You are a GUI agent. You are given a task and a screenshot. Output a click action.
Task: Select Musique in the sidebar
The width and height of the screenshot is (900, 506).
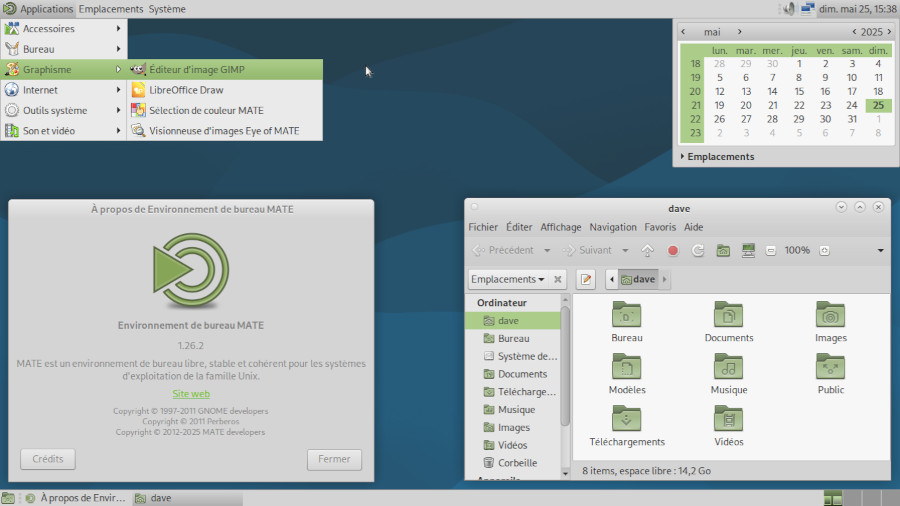513,410
